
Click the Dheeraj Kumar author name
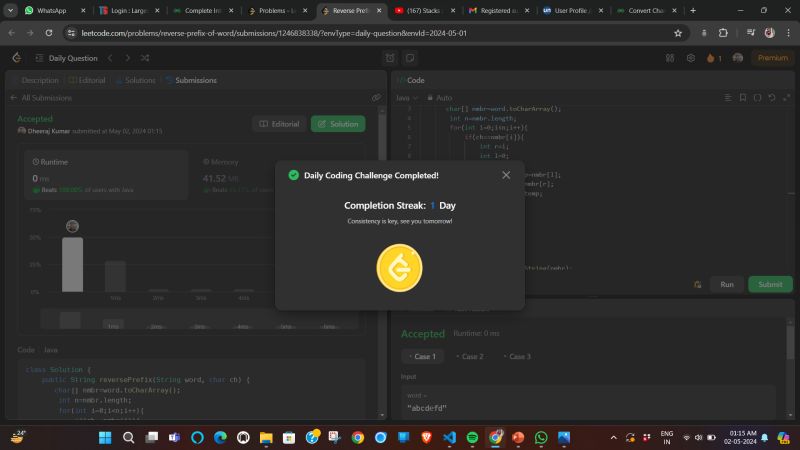point(48,131)
